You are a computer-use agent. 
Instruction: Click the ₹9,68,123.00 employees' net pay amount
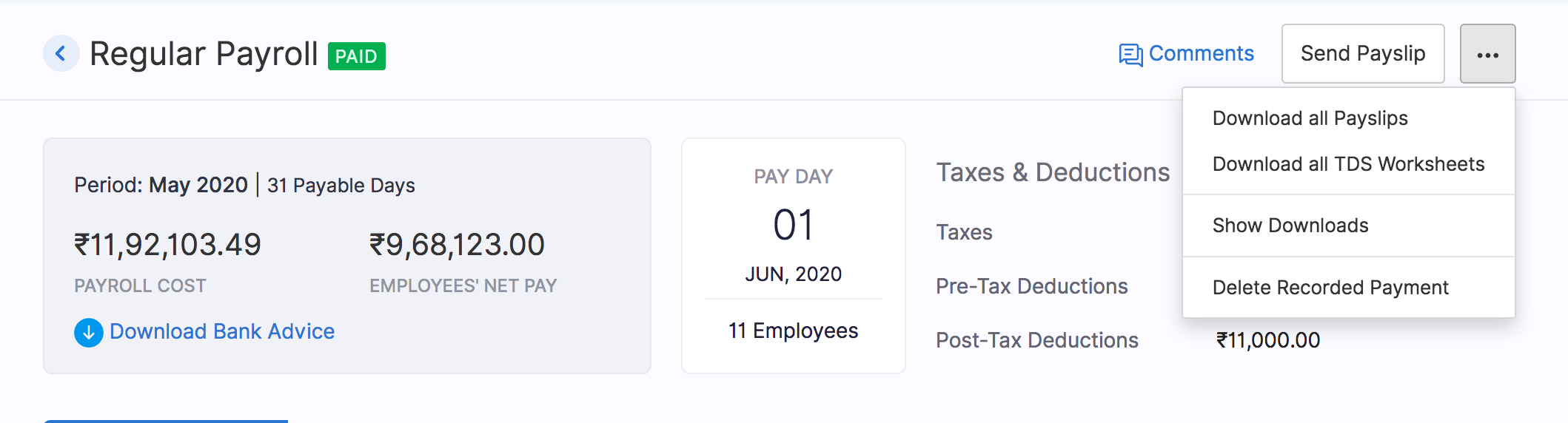point(457,245)
